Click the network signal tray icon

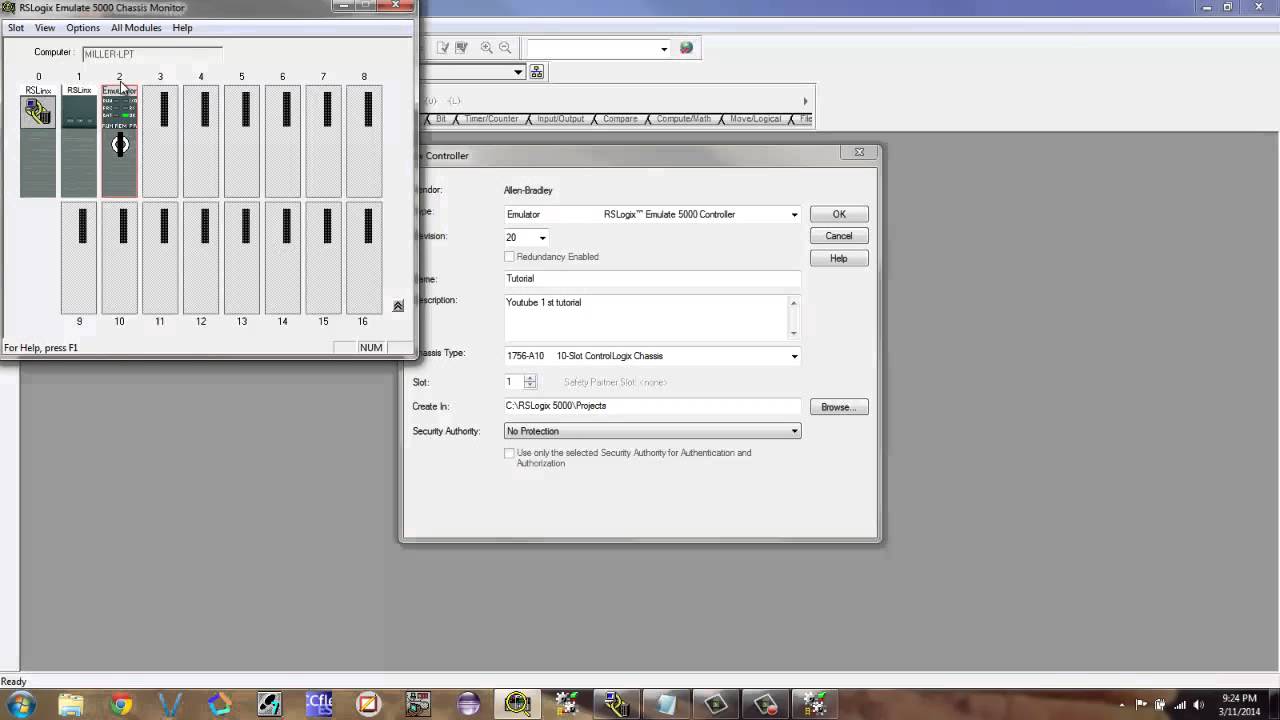1179,705
